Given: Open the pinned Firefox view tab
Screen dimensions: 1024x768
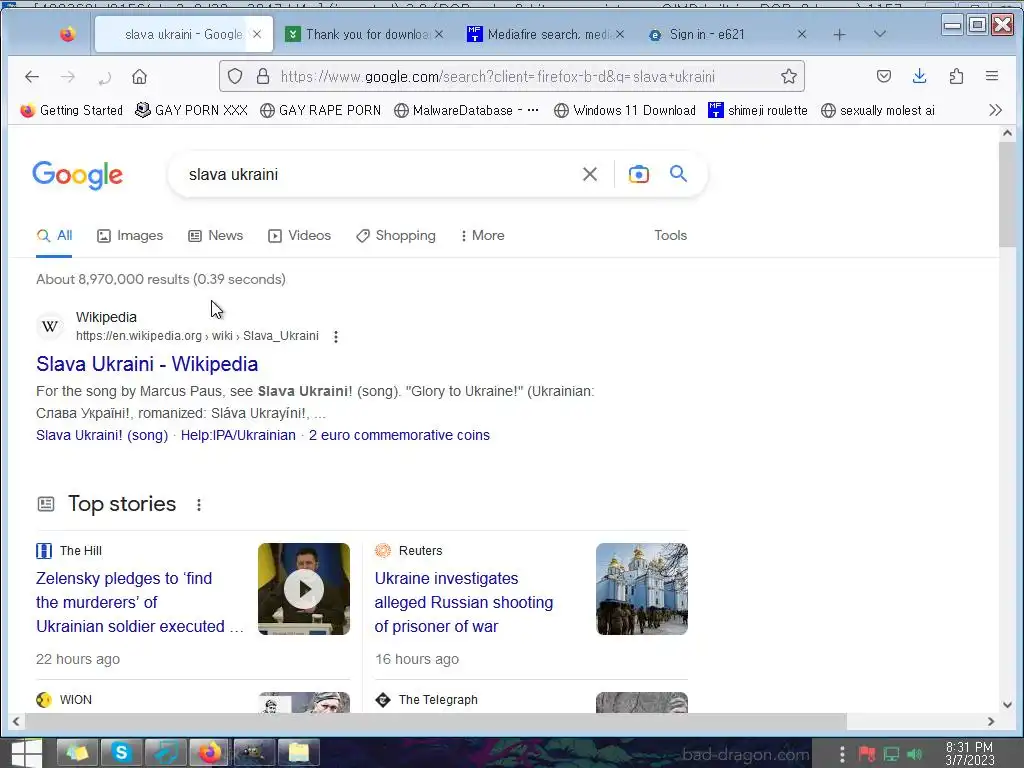Looking at the screenshot, I should 67,34.
